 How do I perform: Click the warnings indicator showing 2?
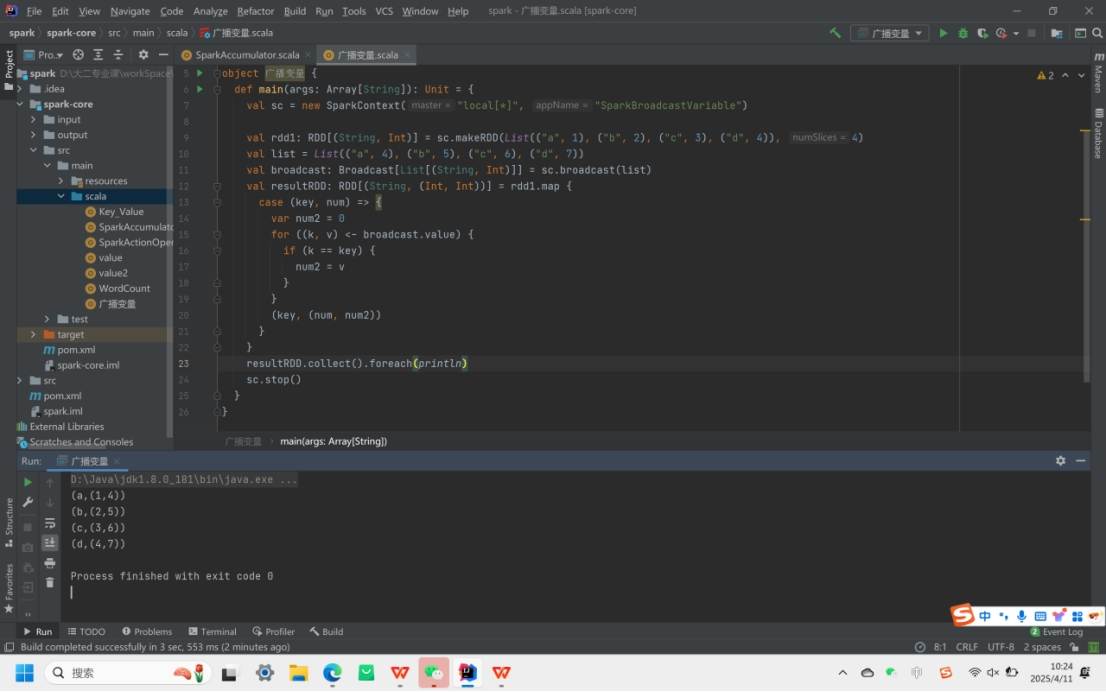[1045, 75]
